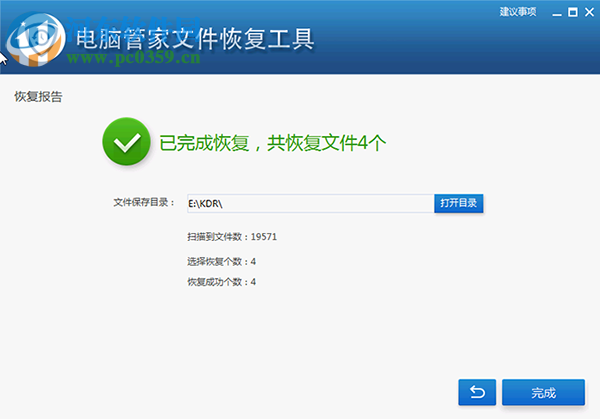Click the green checkmark success icon
Viewport: 600px width, 419px height.
click(126, 142)
